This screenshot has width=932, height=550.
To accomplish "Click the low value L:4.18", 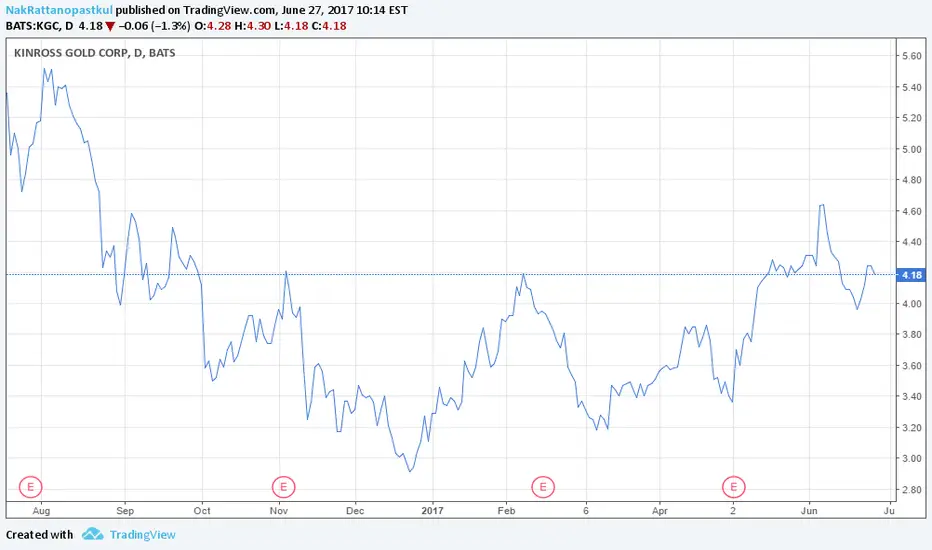I will tap(291, 26).
